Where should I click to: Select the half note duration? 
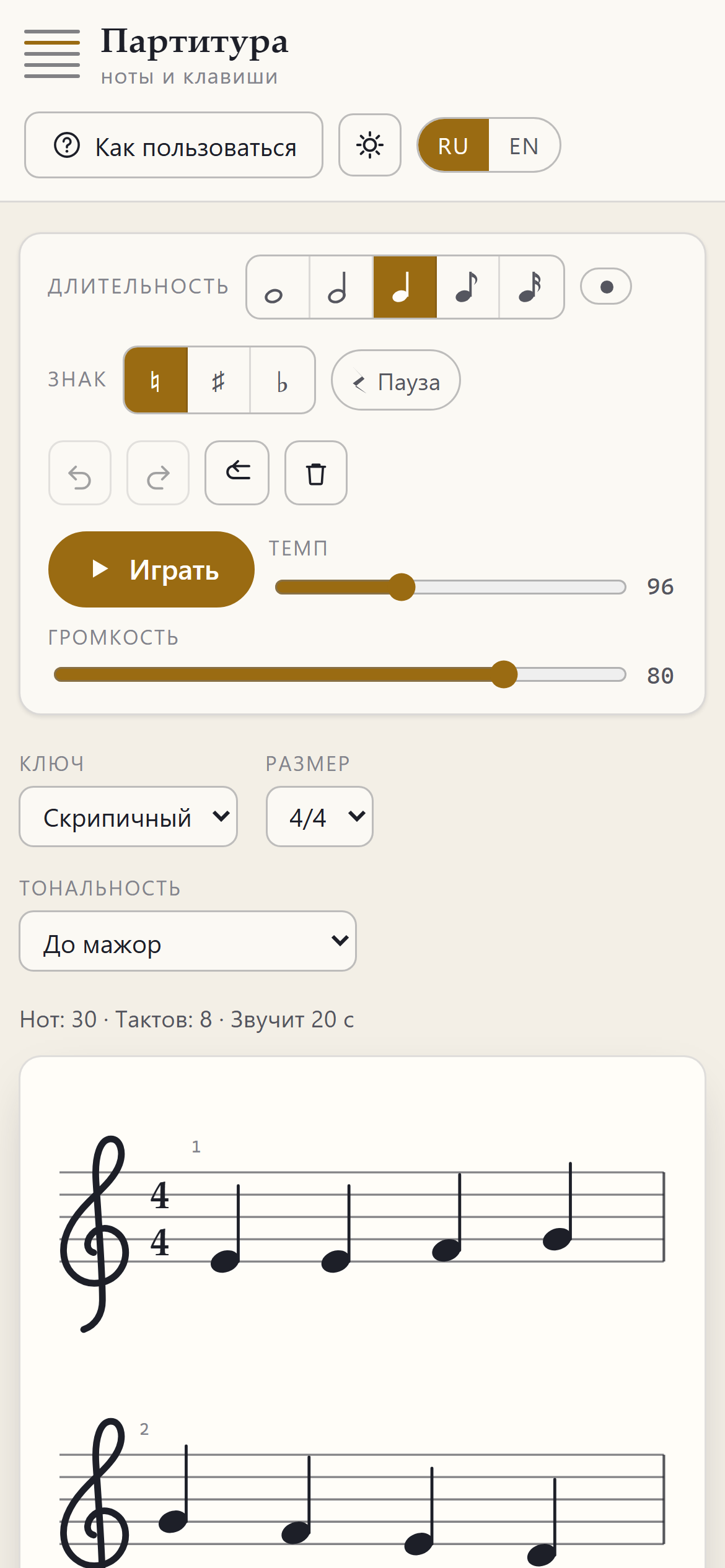tap(341, 287)
